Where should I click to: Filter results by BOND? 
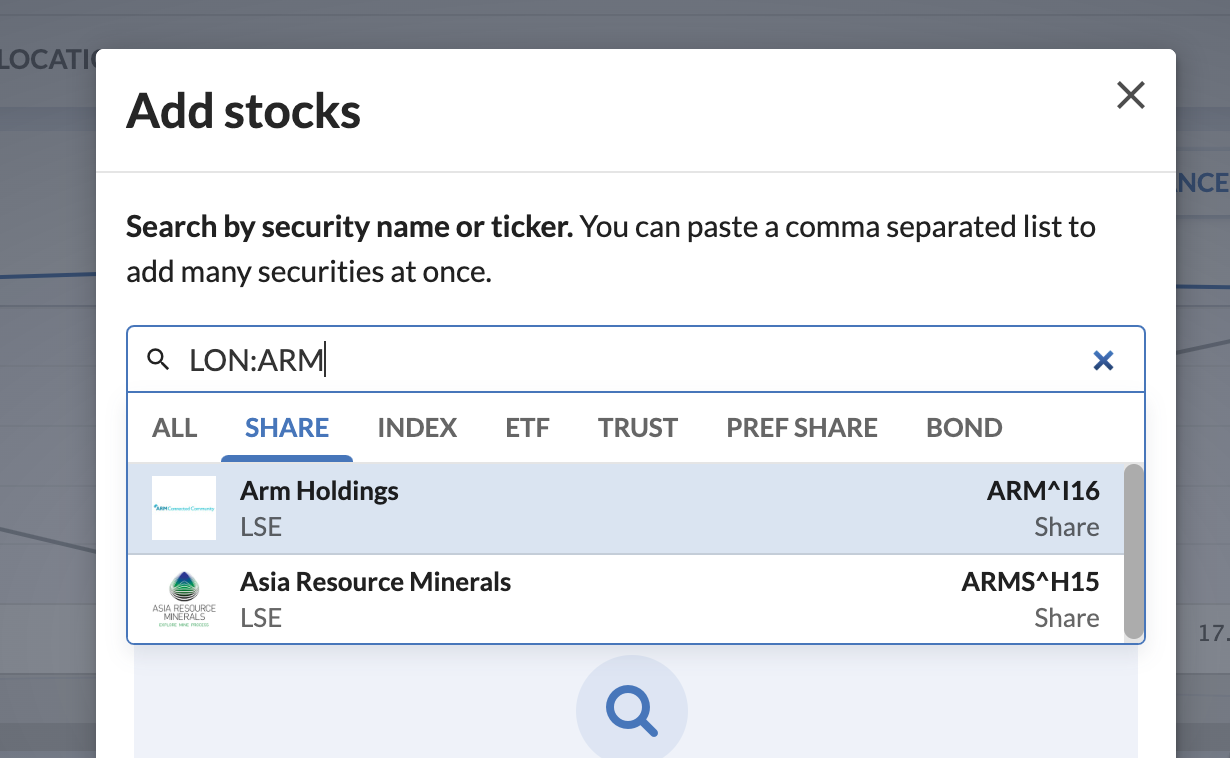(964, 428)
